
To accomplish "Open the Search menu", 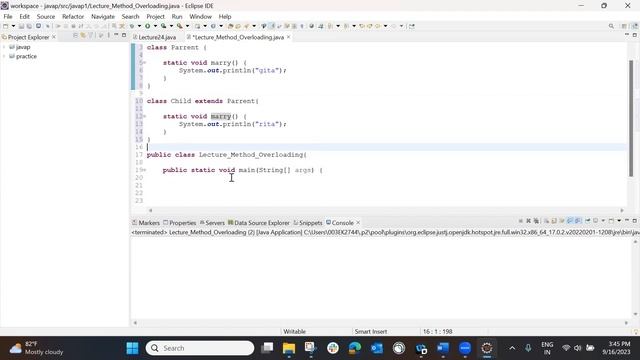I will 130,17.
